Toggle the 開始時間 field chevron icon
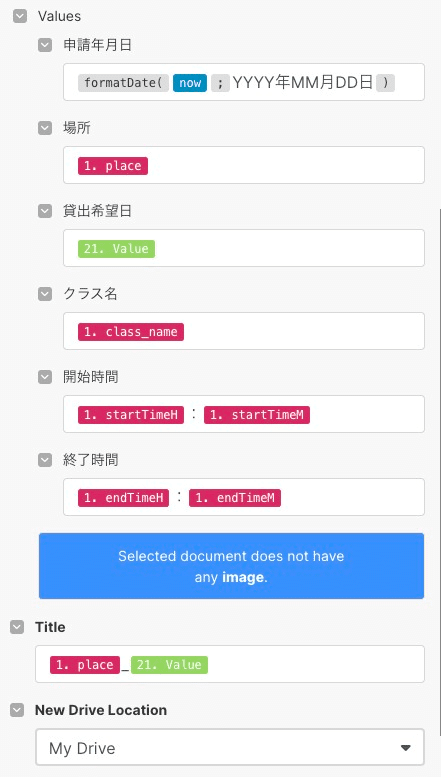The image size is (441, 777). coord(45,377)
